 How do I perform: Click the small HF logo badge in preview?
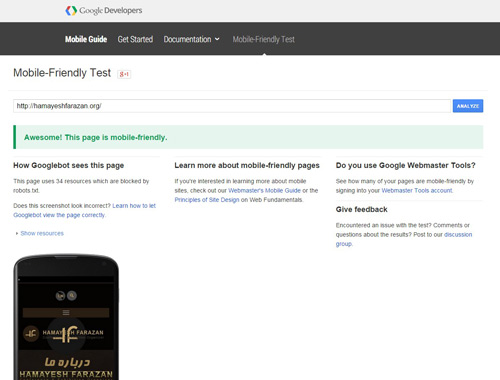pos(31,333)
